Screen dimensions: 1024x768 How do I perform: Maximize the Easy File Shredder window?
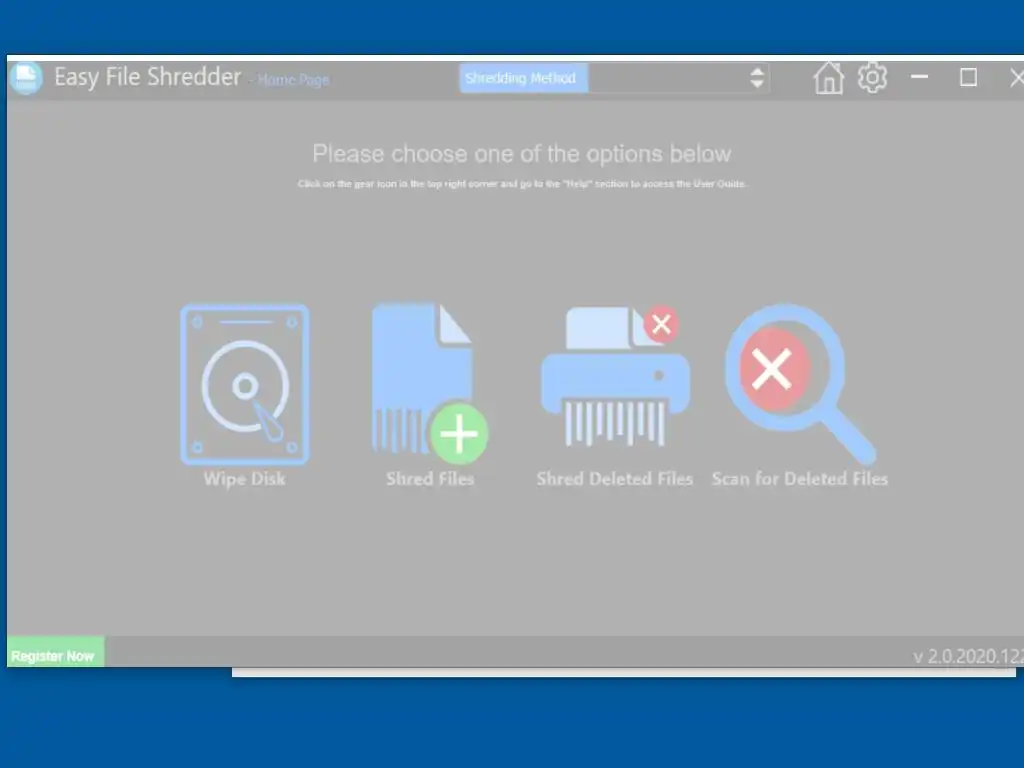click(968, 78)
